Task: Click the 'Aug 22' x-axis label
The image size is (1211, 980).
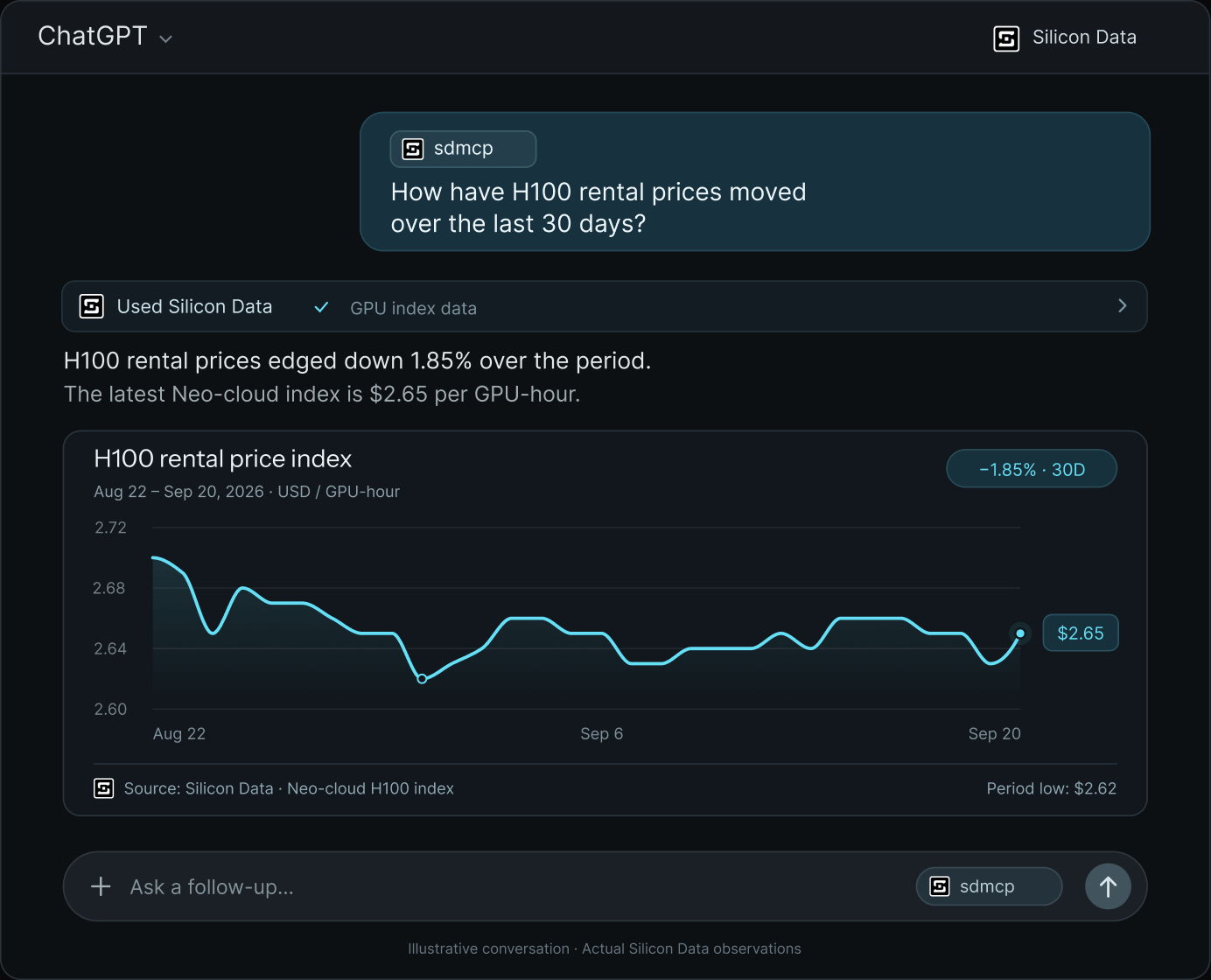Action: click(179, 734)
